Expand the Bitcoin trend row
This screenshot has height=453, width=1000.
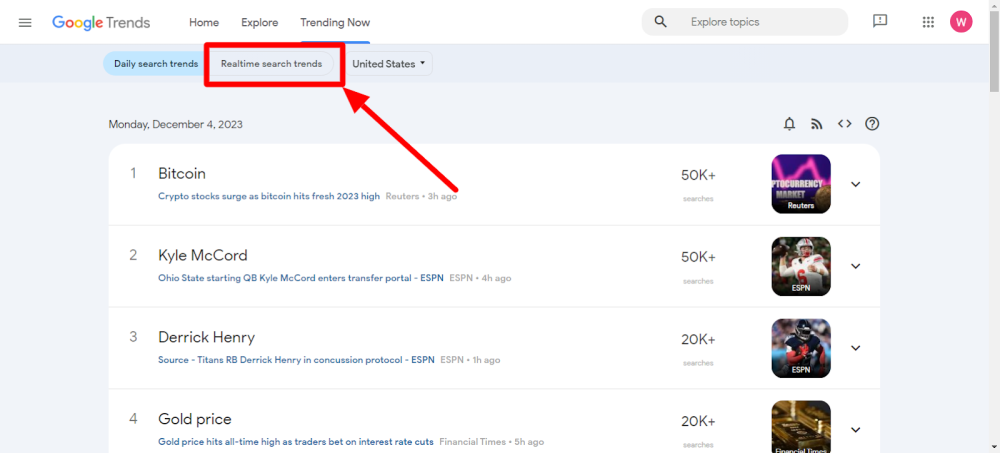tap(856, 184)
